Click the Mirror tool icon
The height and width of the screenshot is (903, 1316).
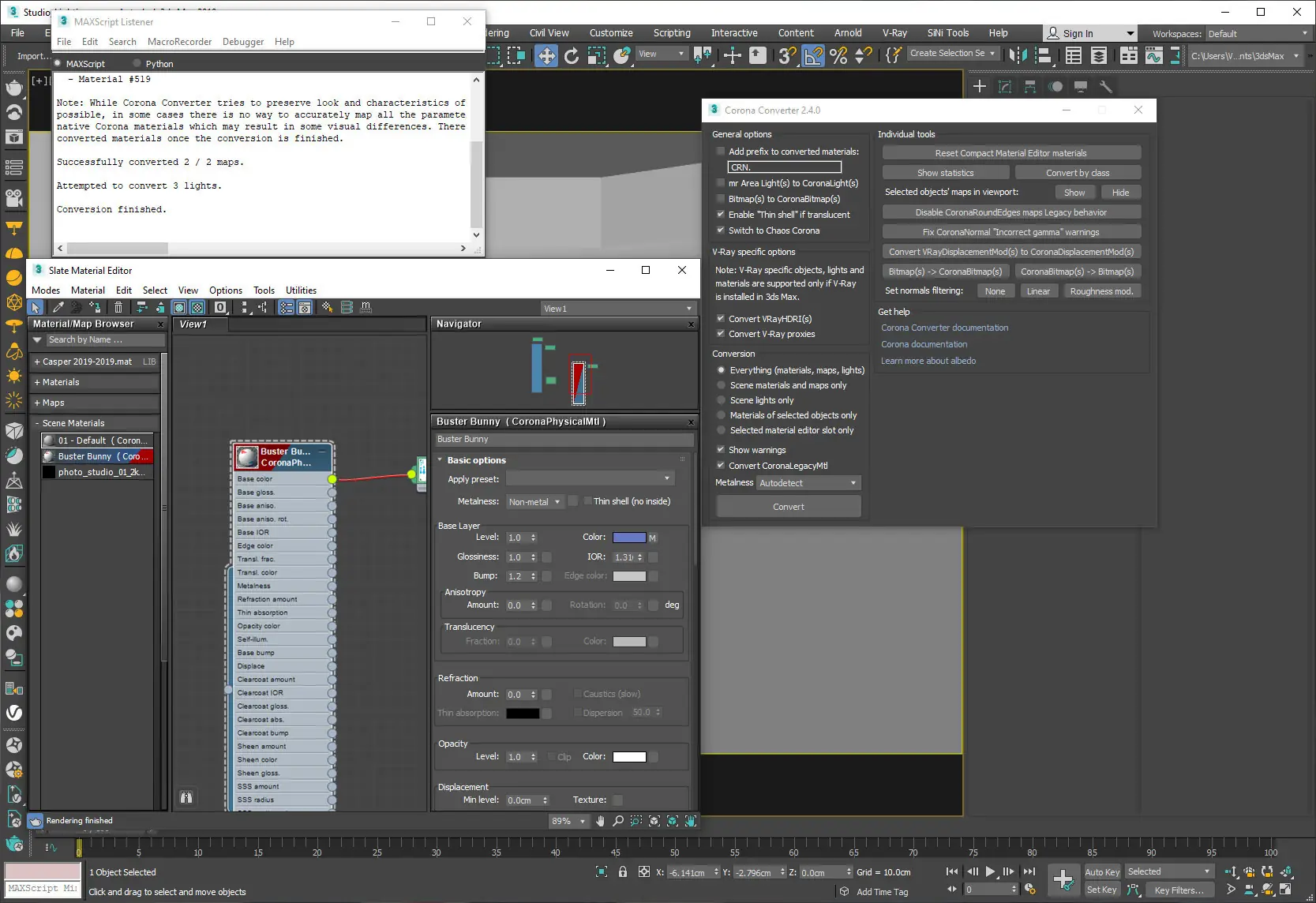[1018, 55]
